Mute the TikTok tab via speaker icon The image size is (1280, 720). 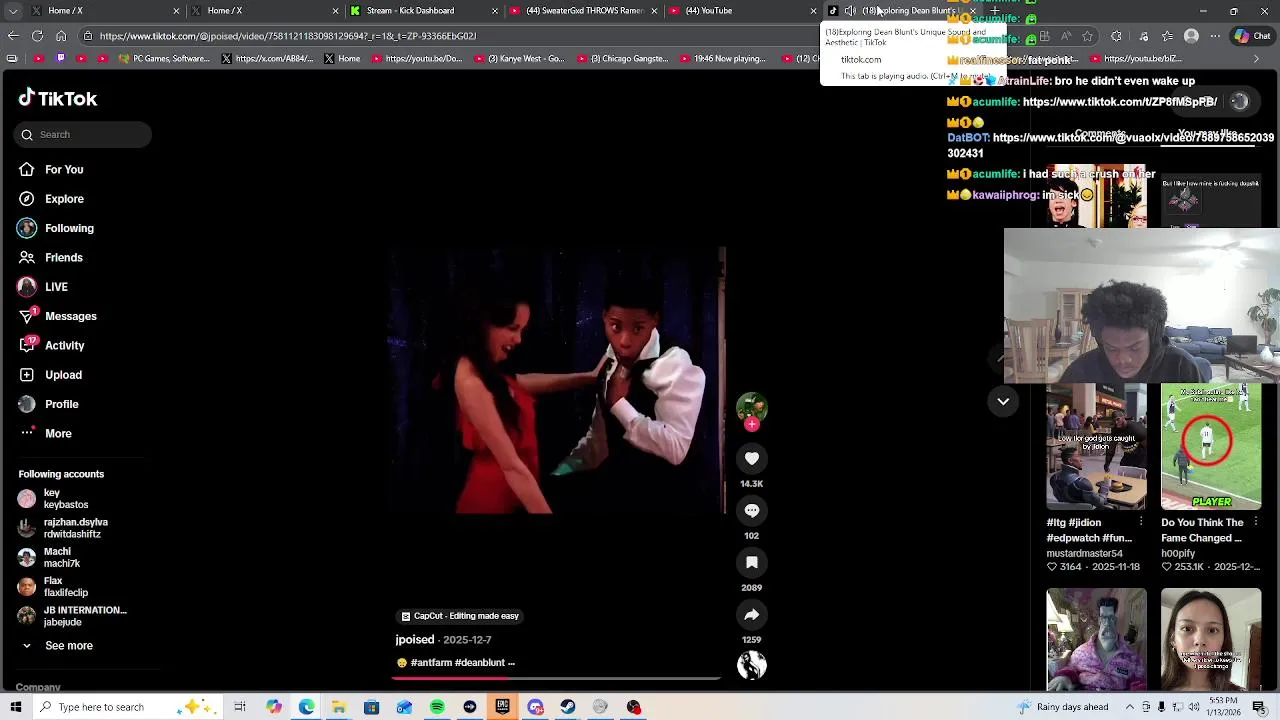click(849, 11)
